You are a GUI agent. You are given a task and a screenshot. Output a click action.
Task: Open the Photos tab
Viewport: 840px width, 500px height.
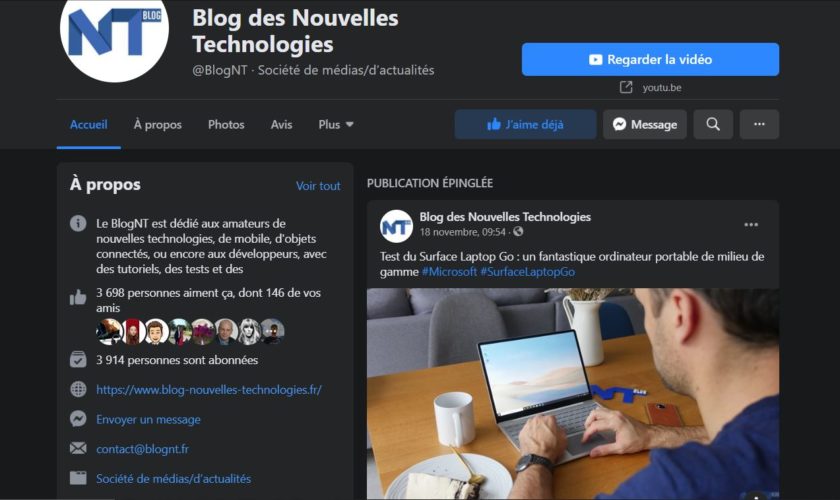click(x=226, y=124)
